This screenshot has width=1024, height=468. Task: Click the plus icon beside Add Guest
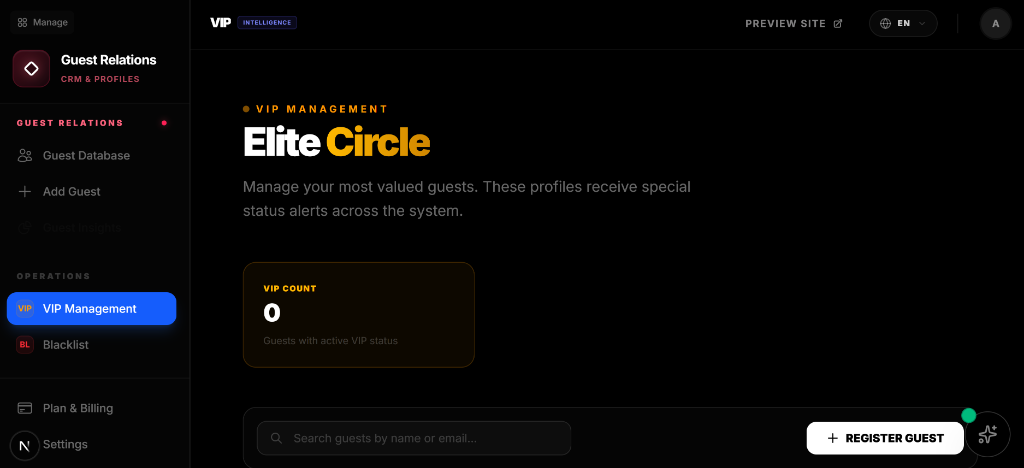(x=25, y=192)
